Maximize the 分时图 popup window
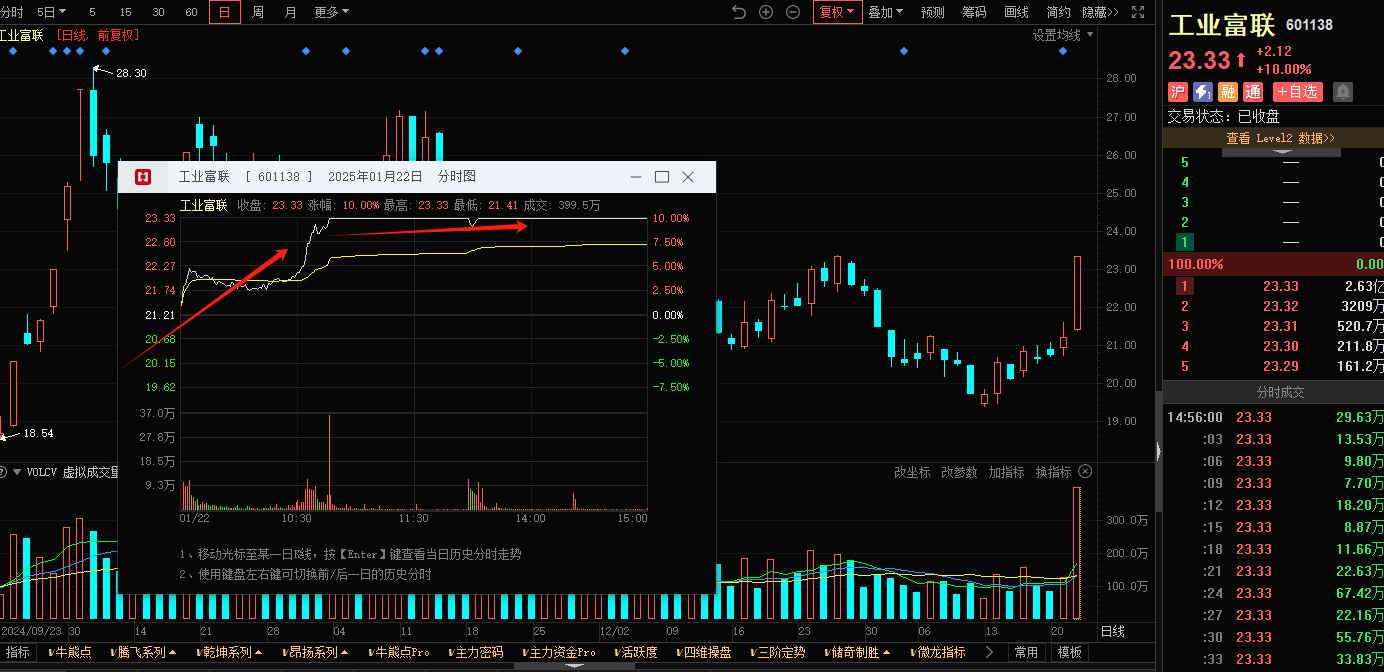 662,177
